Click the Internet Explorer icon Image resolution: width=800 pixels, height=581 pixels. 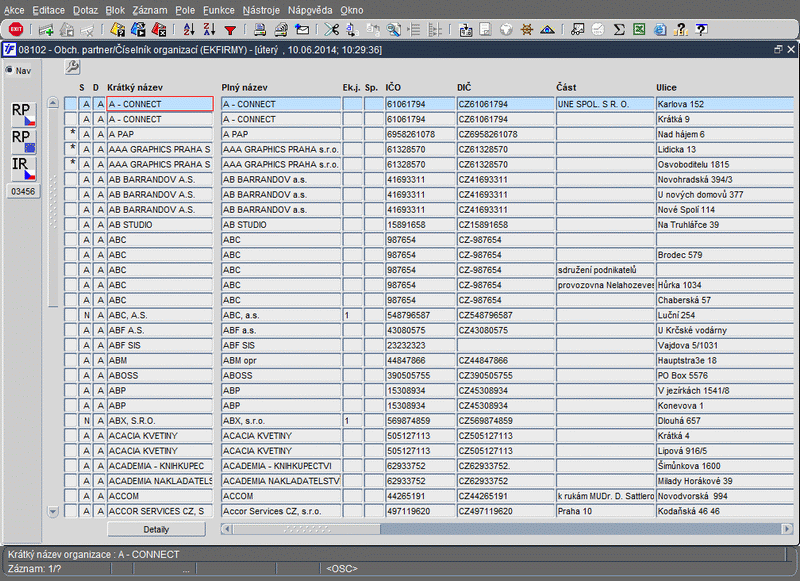tap(660, 30)
